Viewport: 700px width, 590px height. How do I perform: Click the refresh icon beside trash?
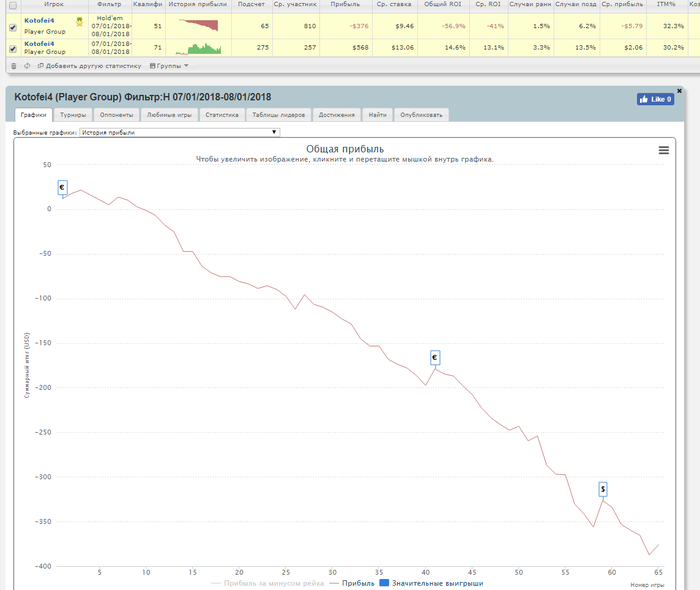coord(27,66)
